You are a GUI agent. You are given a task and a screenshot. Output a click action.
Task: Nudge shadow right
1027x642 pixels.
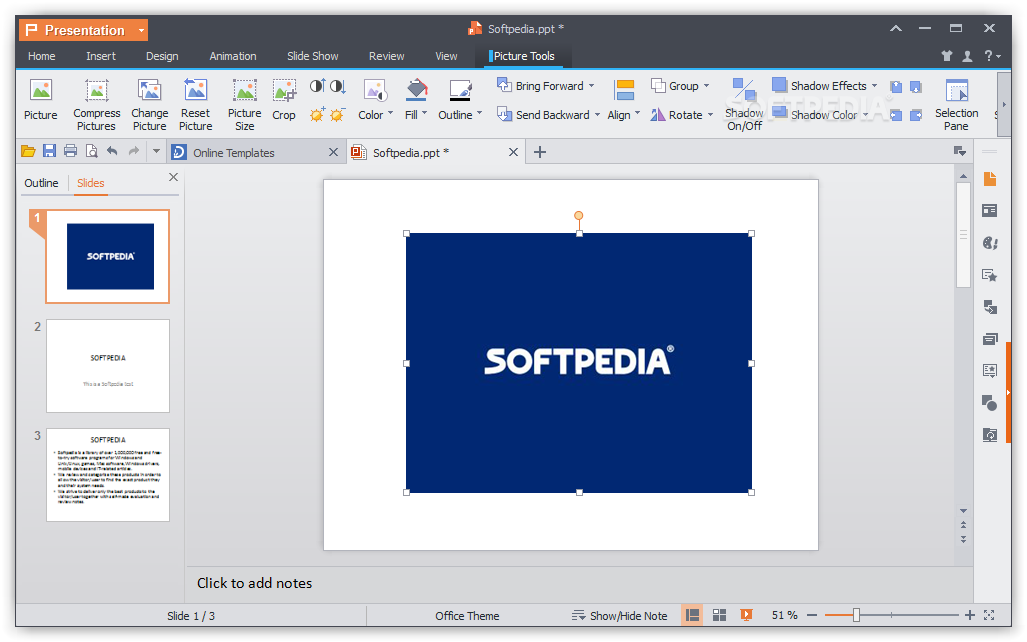click(x=916, y=115)
